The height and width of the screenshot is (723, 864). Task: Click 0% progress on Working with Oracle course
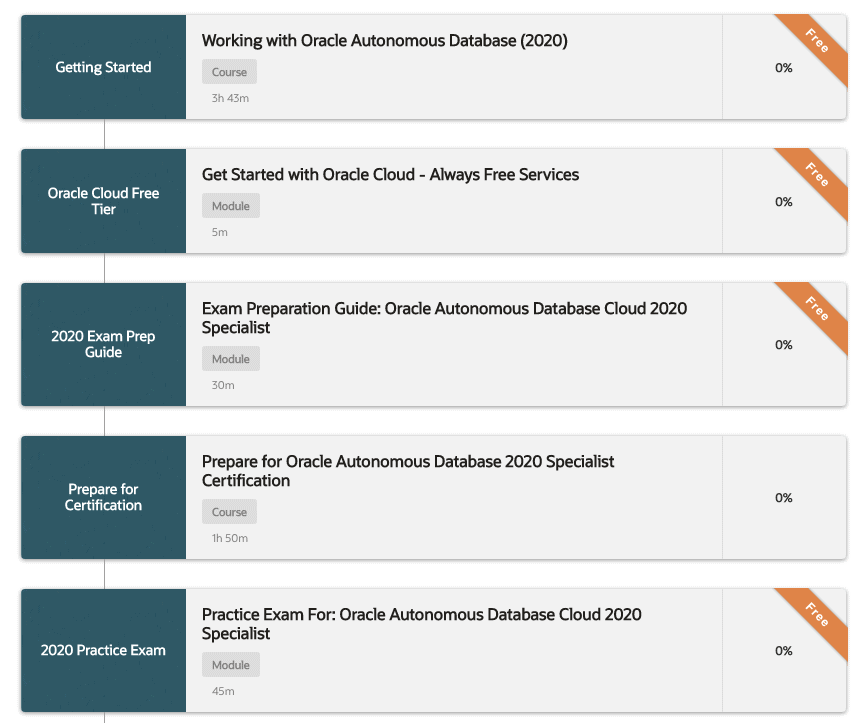pyautogui.click(x=783, y=68)
